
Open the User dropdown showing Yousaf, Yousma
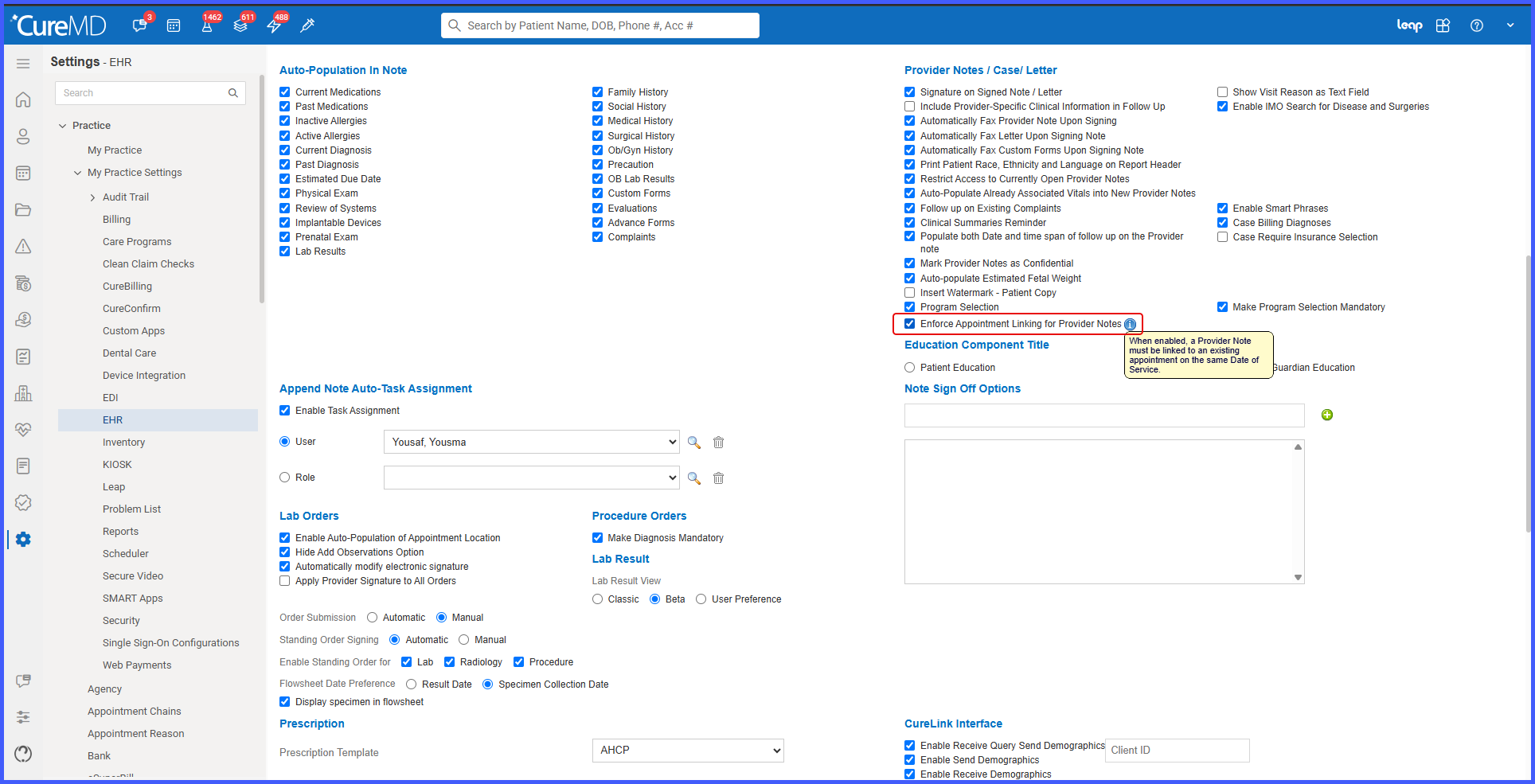tap(532, 442)
